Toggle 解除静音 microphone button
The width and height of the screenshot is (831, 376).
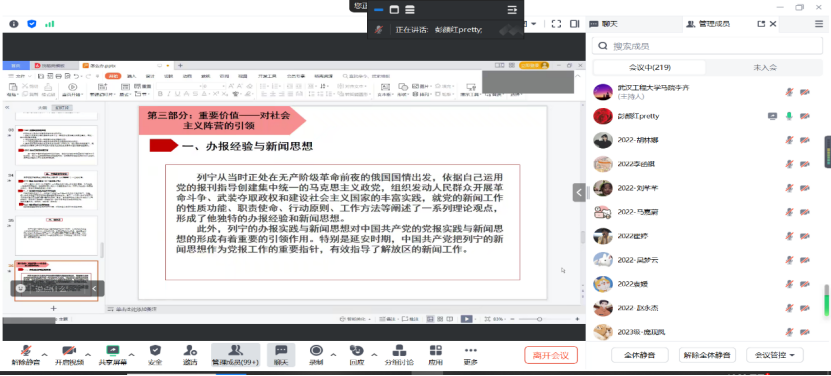click(25, 351)
